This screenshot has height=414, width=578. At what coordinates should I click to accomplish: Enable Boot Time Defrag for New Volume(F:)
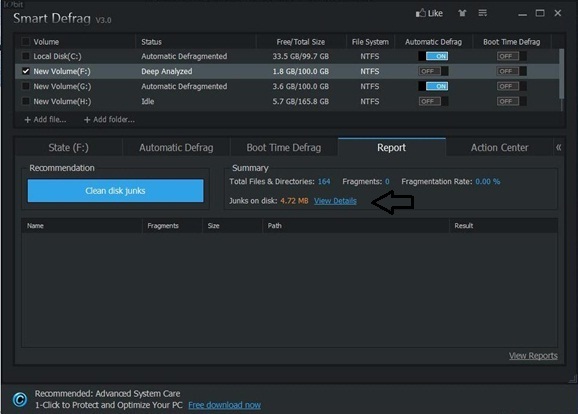(511, 71)
